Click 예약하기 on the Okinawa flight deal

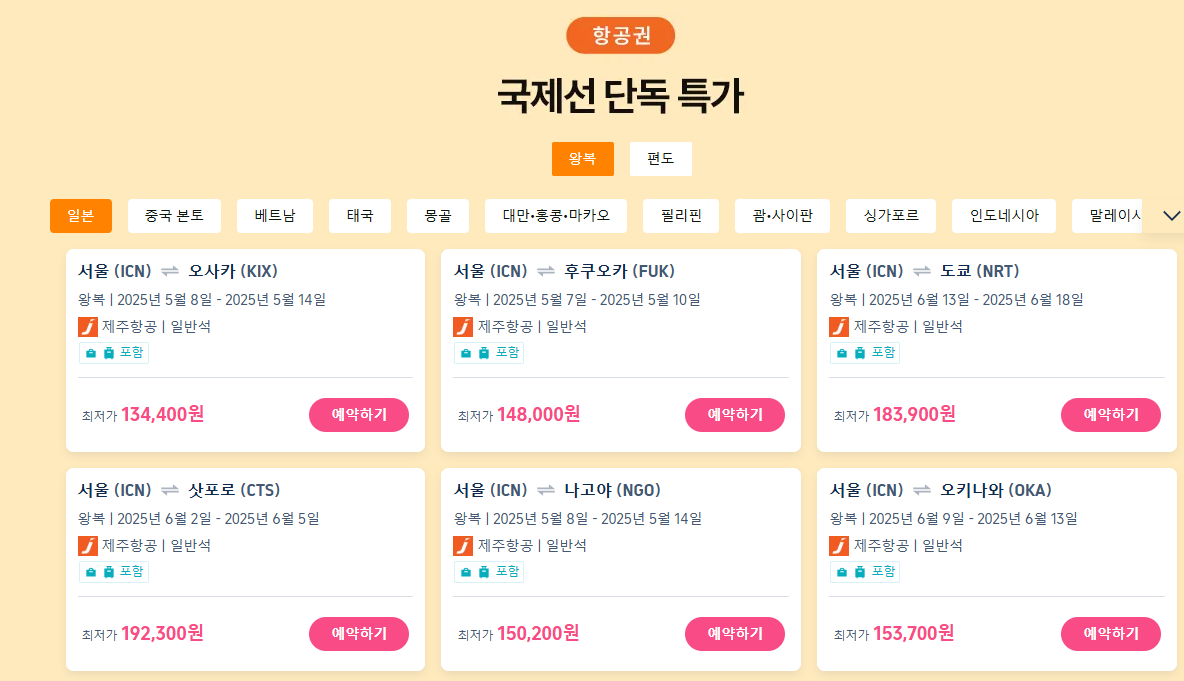(1111, 633)
